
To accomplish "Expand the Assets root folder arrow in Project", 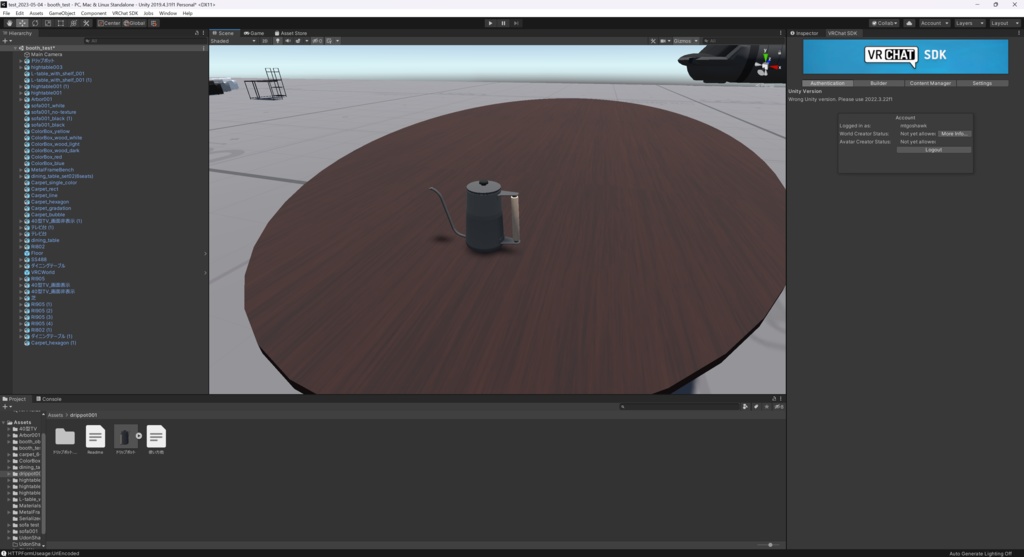I will 4,422.
